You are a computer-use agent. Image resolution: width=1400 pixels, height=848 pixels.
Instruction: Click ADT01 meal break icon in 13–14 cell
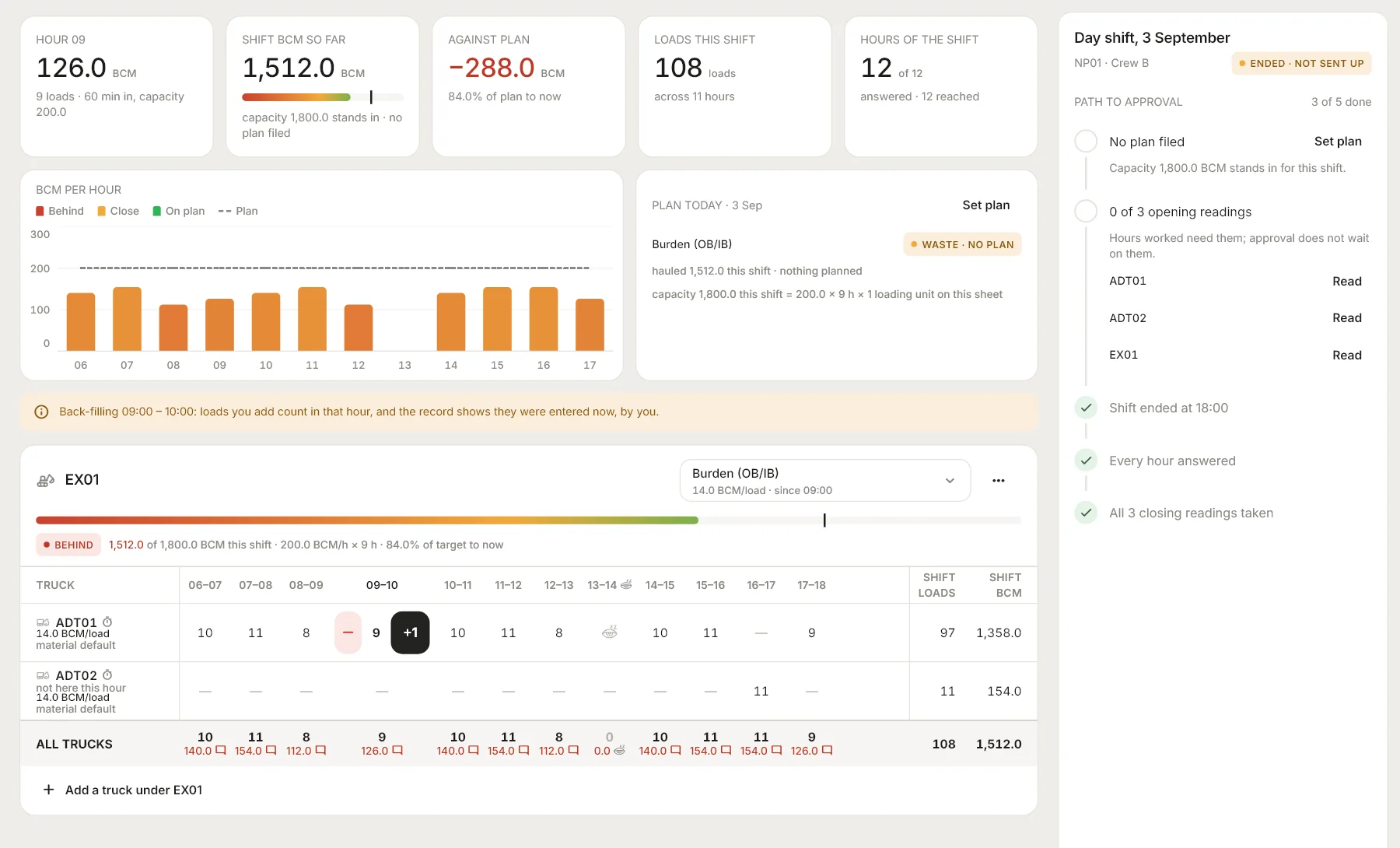(610, 632)
